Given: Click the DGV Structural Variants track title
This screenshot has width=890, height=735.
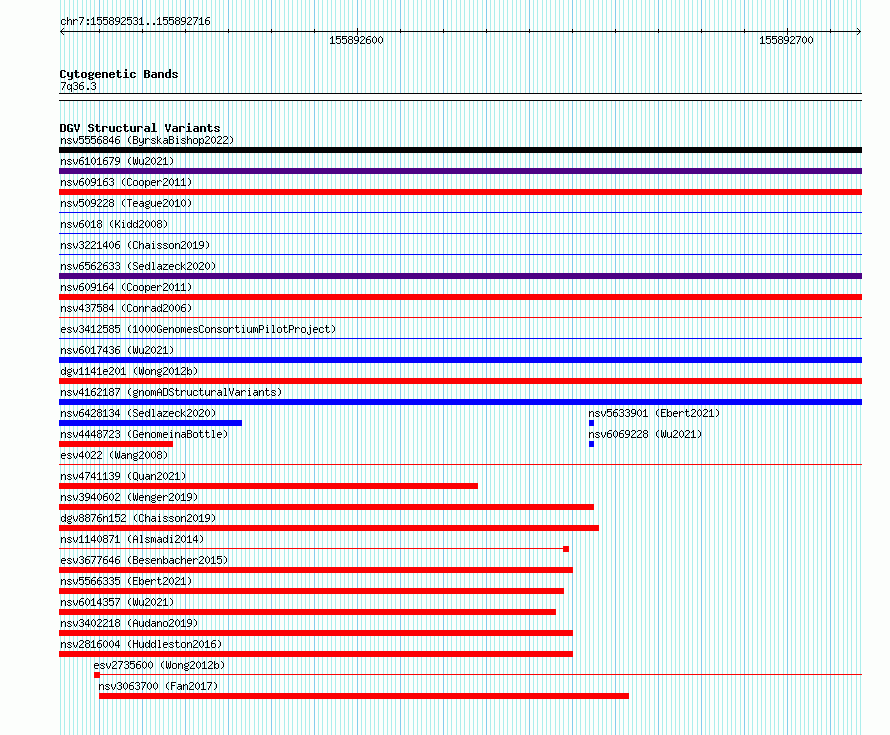Looking at the screenshot, I should (x=140, y=128).
